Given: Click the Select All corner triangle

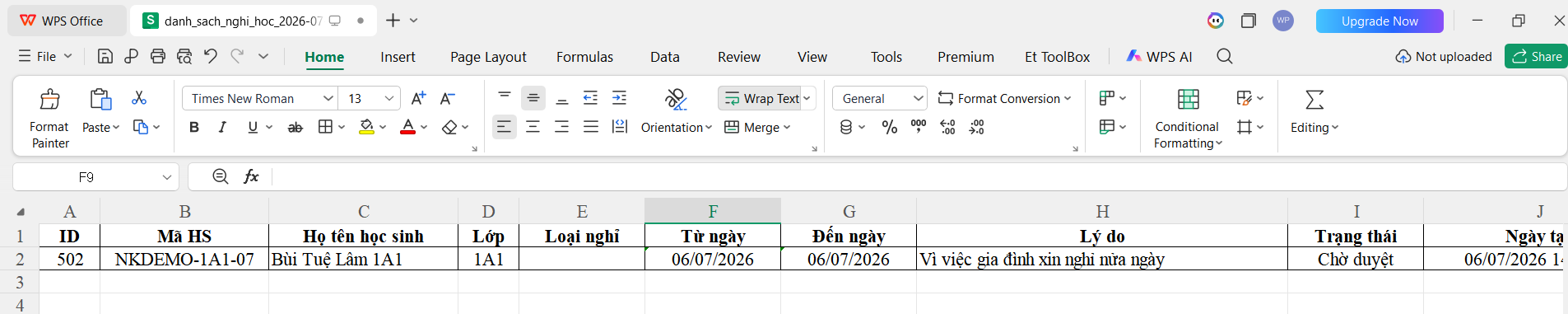Looking at the screenshot, I should (x=21, y=211).
